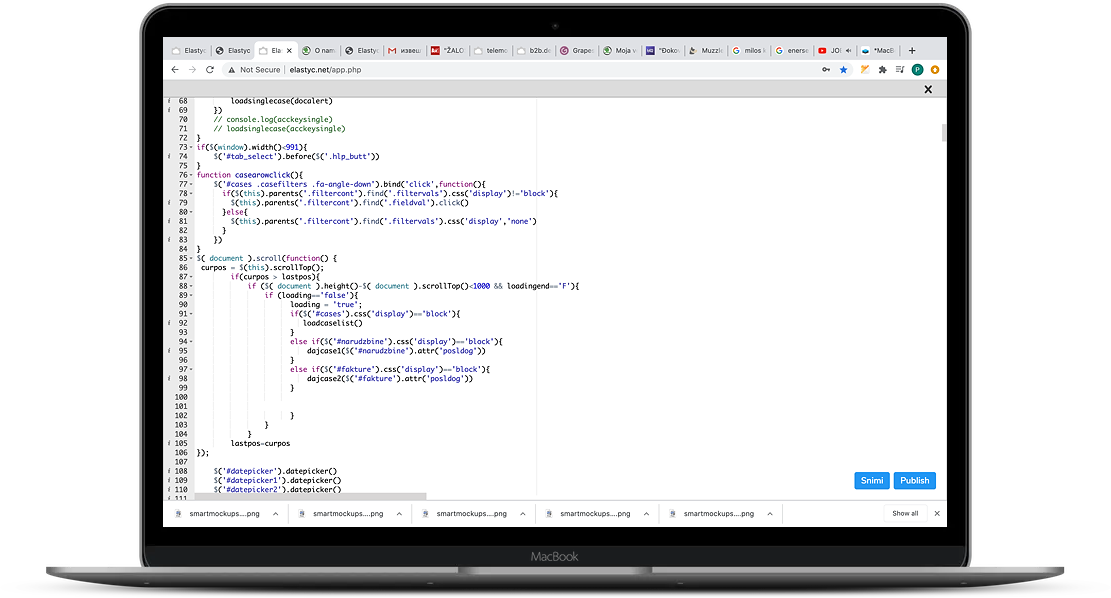This screenshot has width=1111, height=598.
Task: Click the info marker on line 105
Action: pos(169,444)
